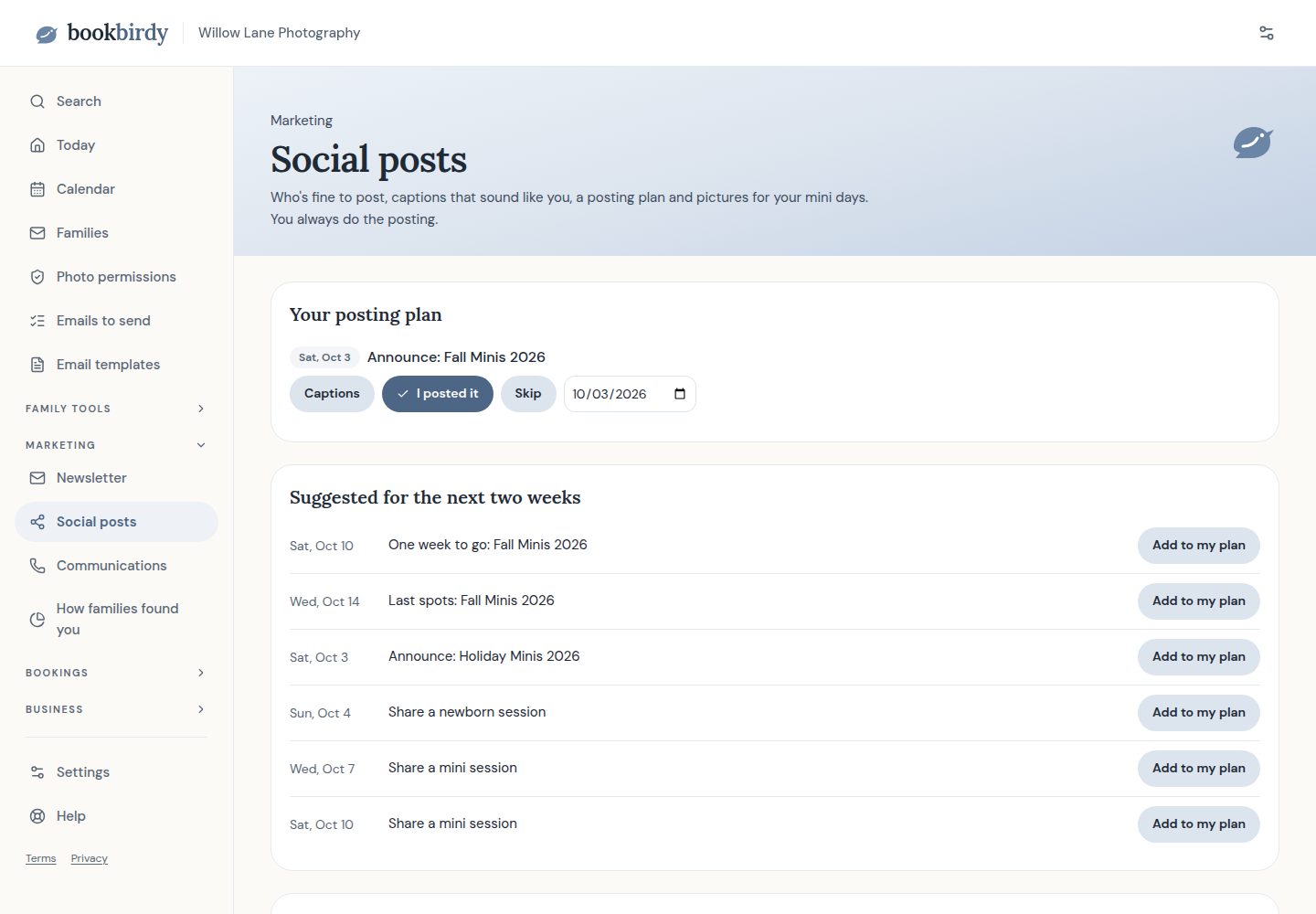Click the Emails to send checklist icon
1316x914 pixels.
tap(37, 321)
